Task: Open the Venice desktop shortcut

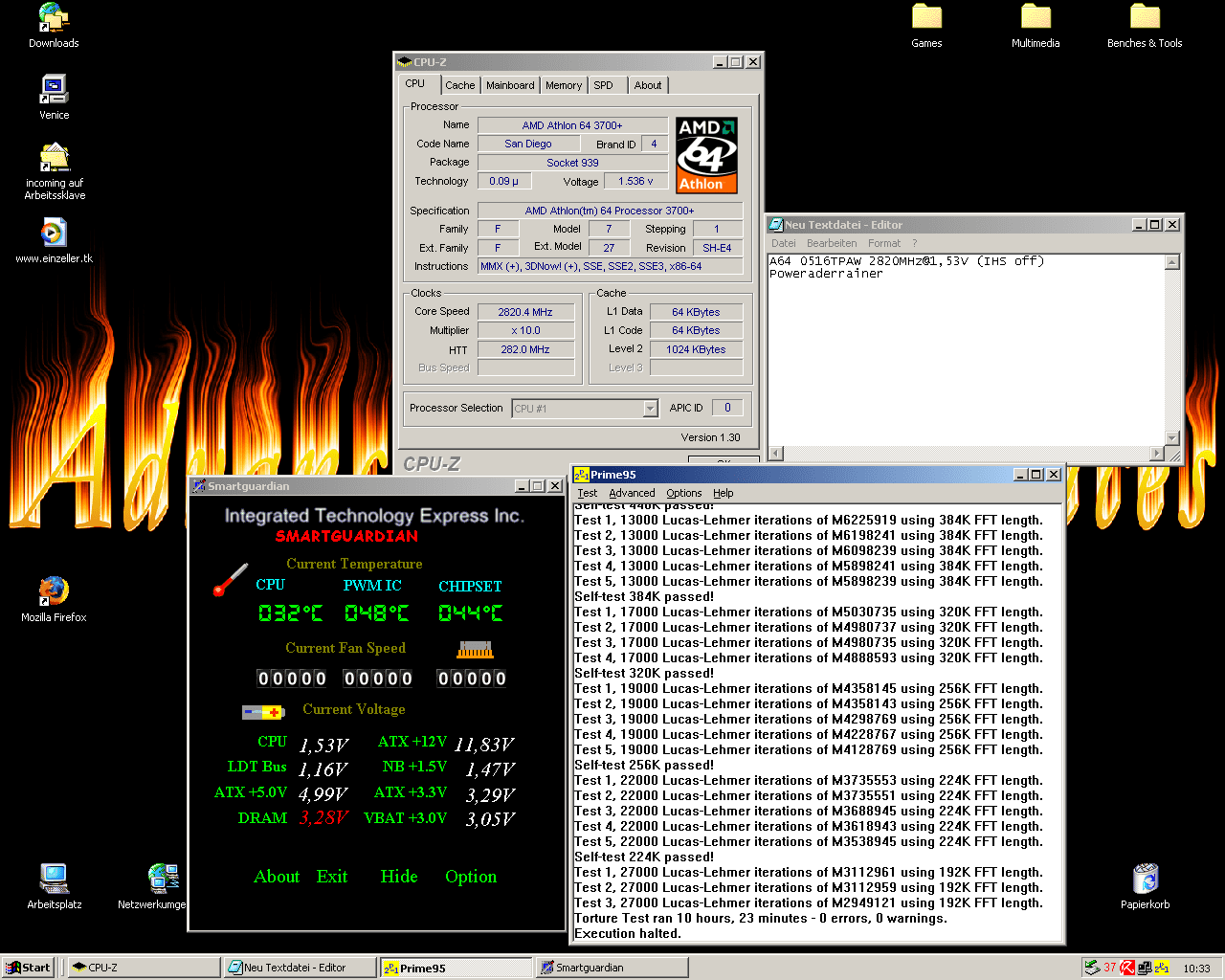Action: (54, 98)
